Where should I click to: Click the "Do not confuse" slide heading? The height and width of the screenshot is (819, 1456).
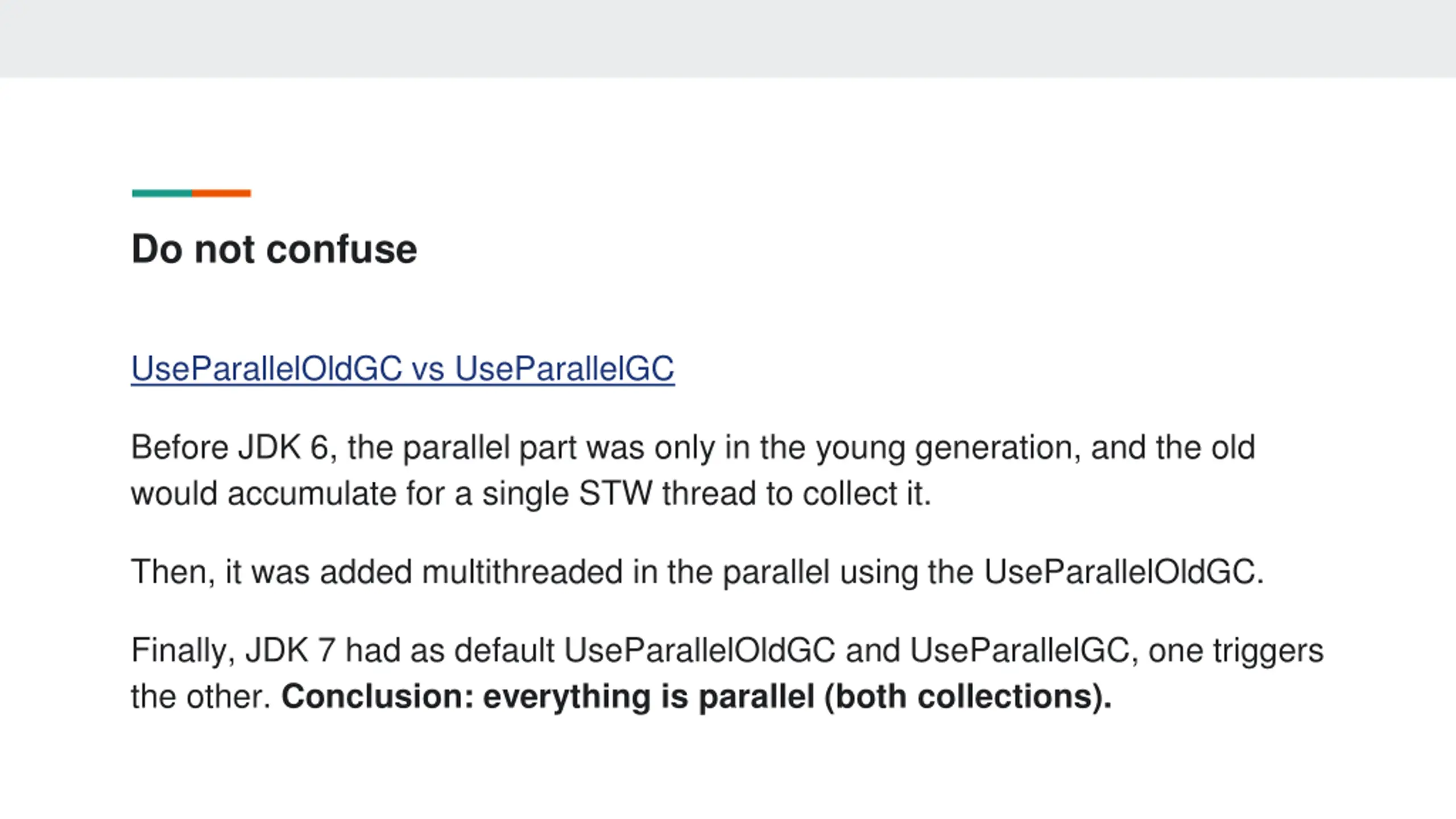pos(274,249)
